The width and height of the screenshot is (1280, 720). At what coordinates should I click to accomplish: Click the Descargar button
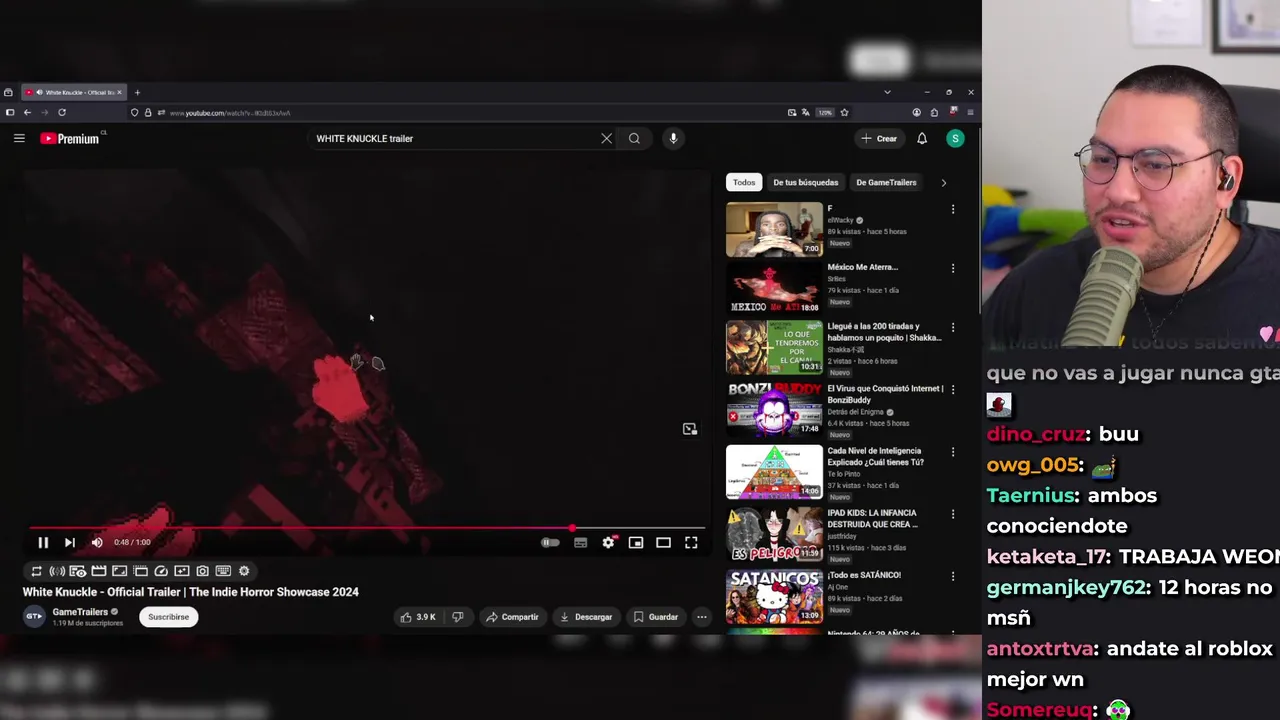tap(586, 617)
